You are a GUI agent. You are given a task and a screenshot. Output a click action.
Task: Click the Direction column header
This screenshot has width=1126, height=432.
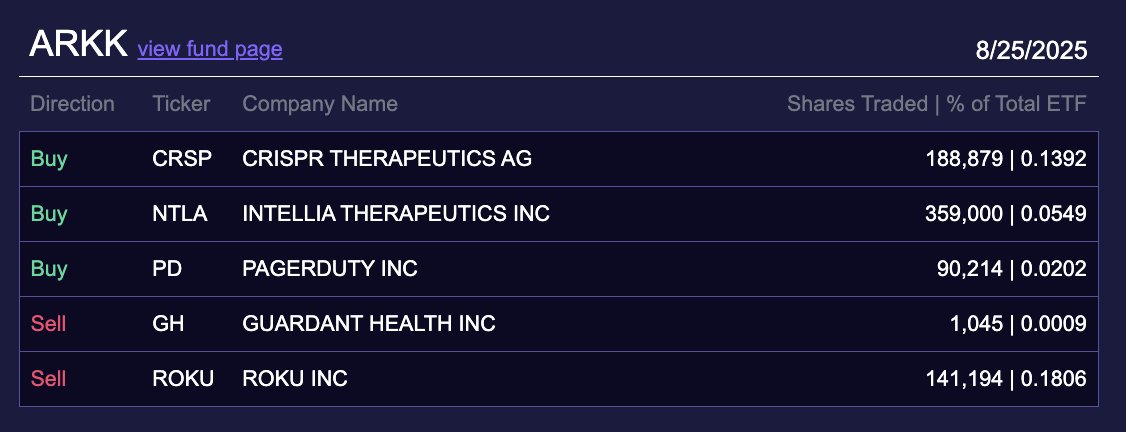tap(72, 104)
